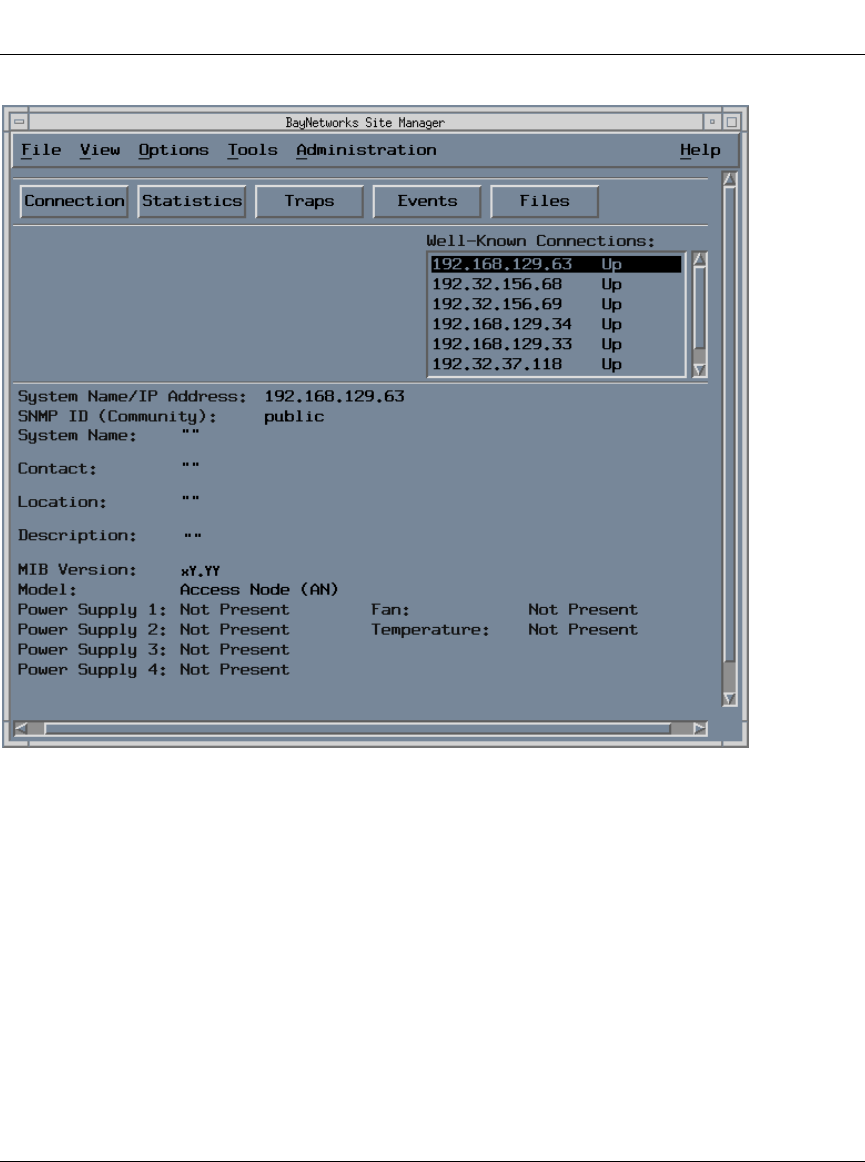This screenshot has height=1162, width=865.
Task: Open the Traps button
Action: (309, 202)
